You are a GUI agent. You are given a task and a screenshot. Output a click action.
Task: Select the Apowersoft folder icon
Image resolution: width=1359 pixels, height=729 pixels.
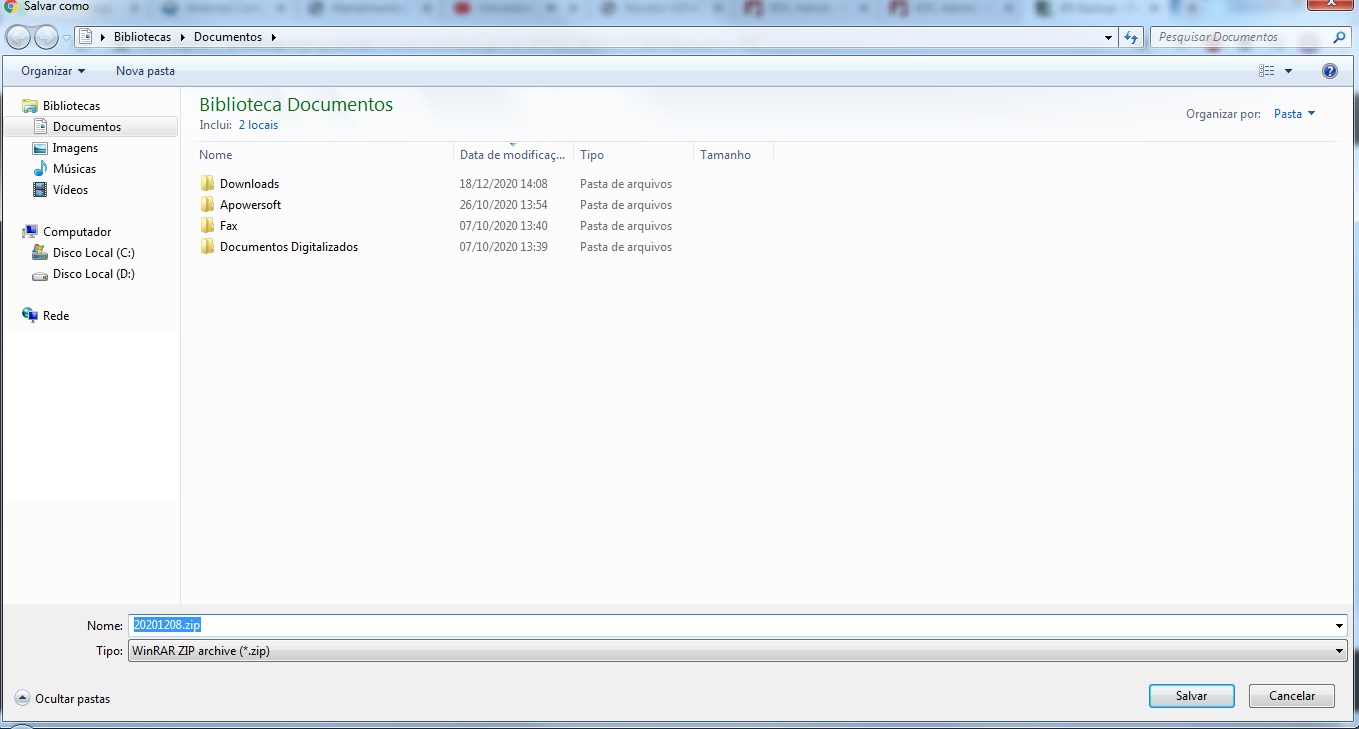coord(208,205)
